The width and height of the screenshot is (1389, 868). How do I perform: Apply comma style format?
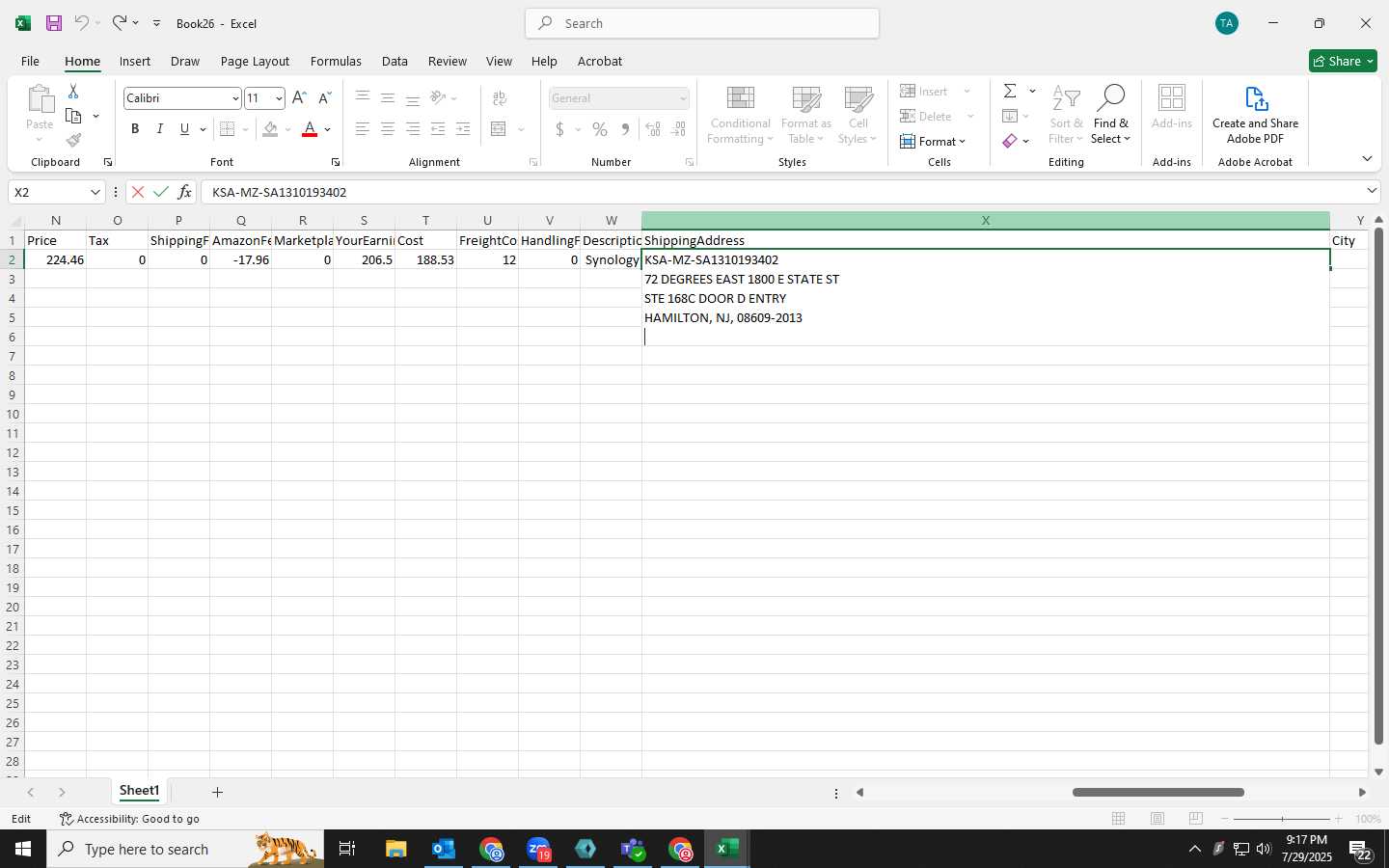click(x=625, y=129)
